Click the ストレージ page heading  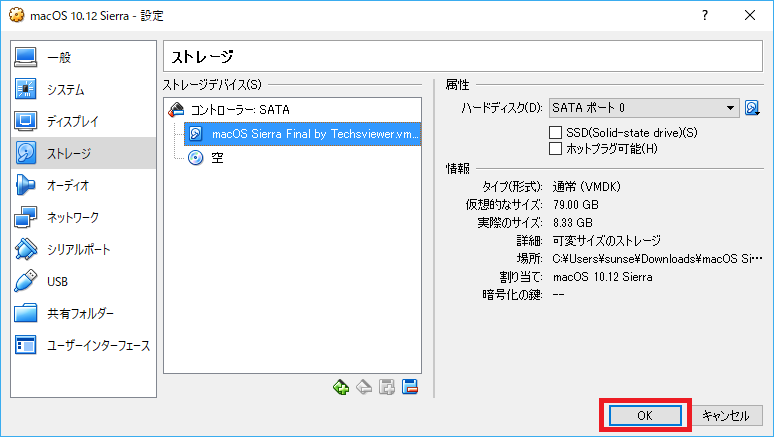coord(202,57)
